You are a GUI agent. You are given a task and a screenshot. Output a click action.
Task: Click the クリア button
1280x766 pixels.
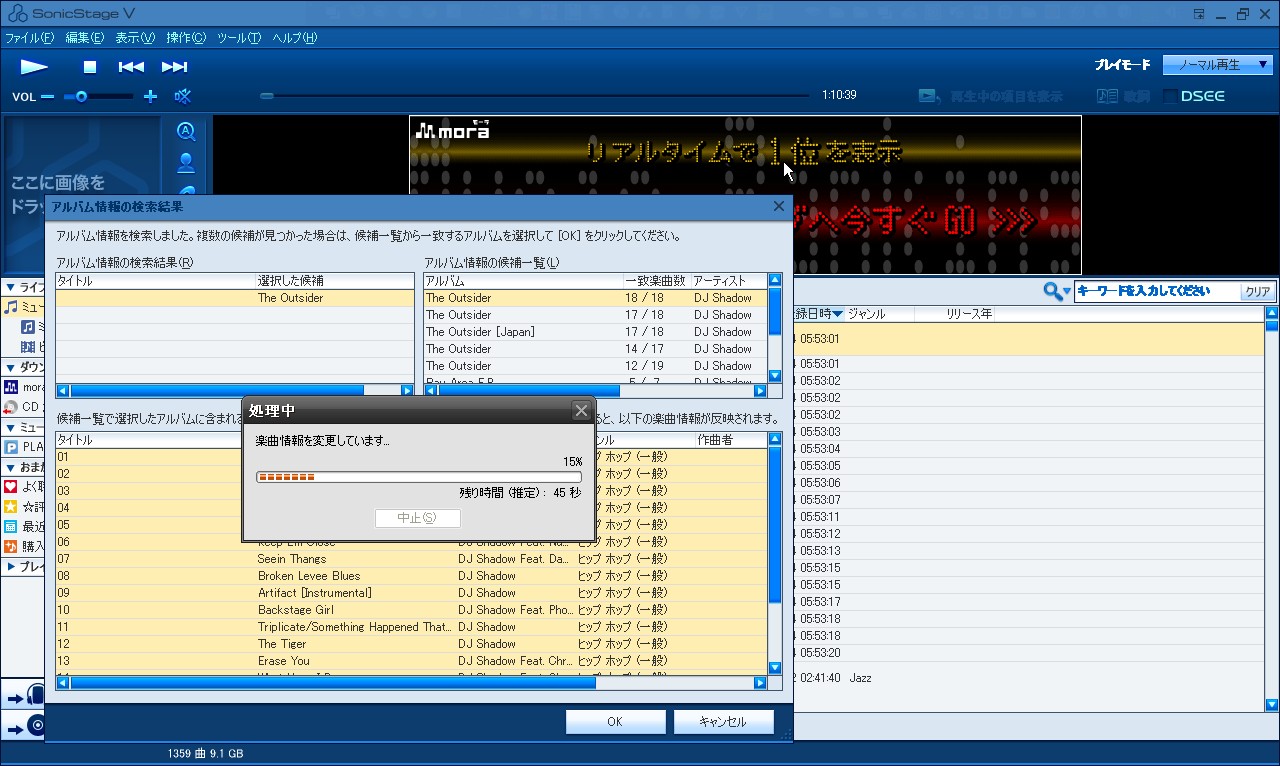point(1257,292)
